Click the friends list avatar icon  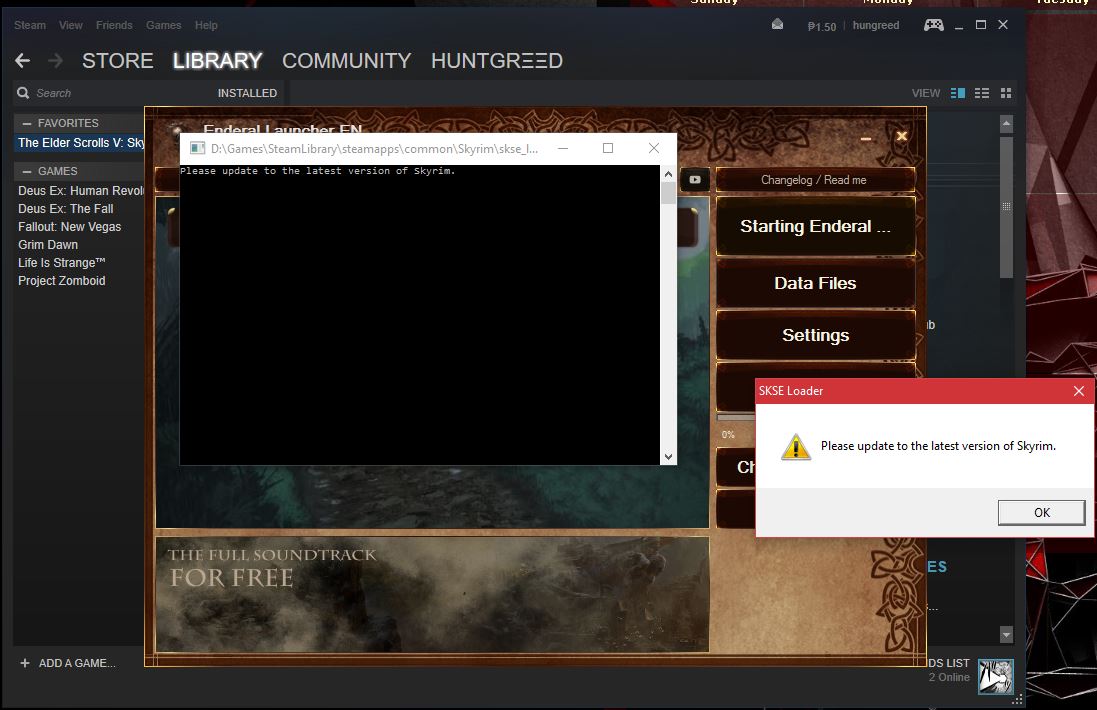click(995, 676)
